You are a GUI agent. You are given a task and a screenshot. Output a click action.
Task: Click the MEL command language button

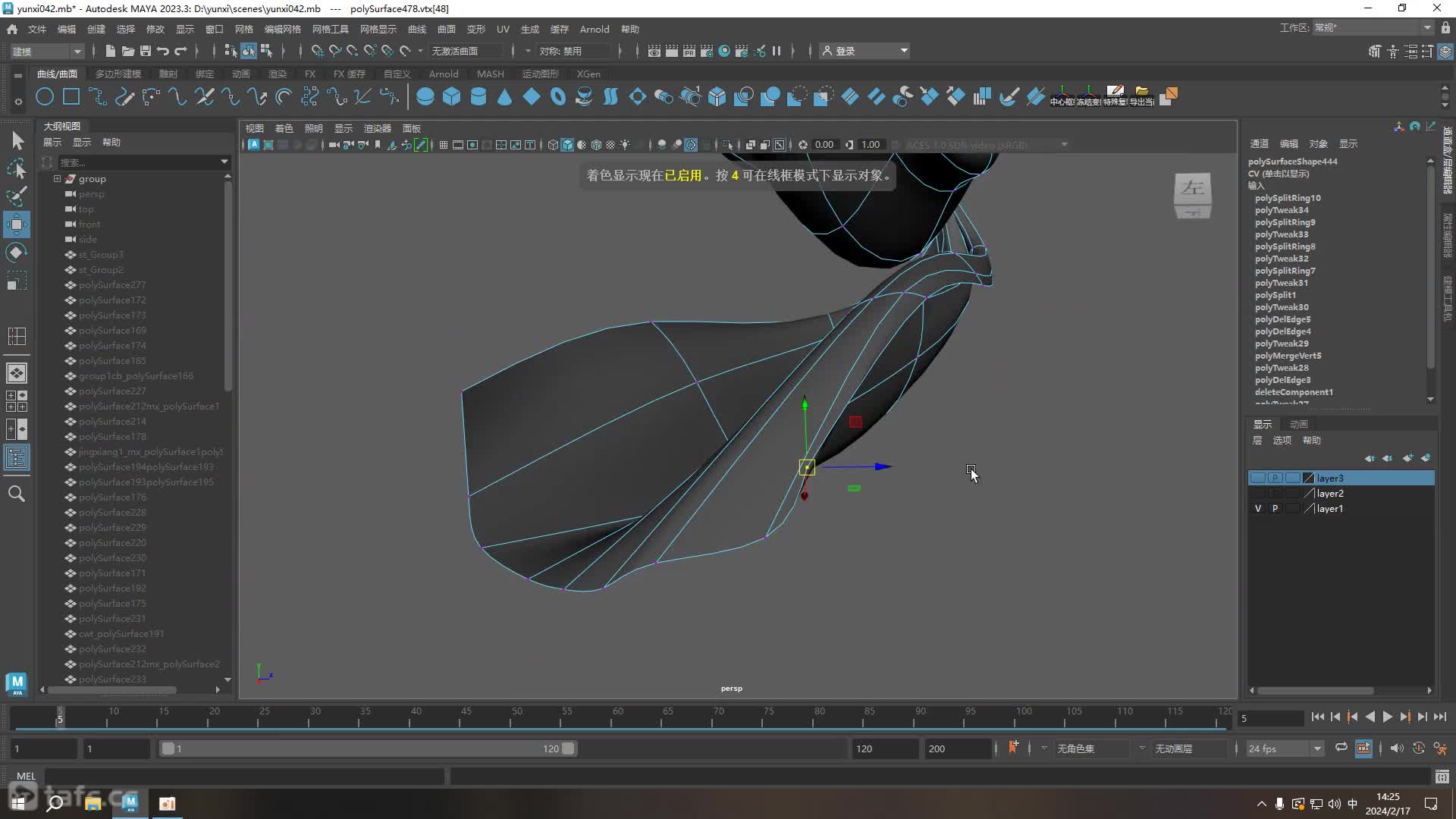click(27, 777)
